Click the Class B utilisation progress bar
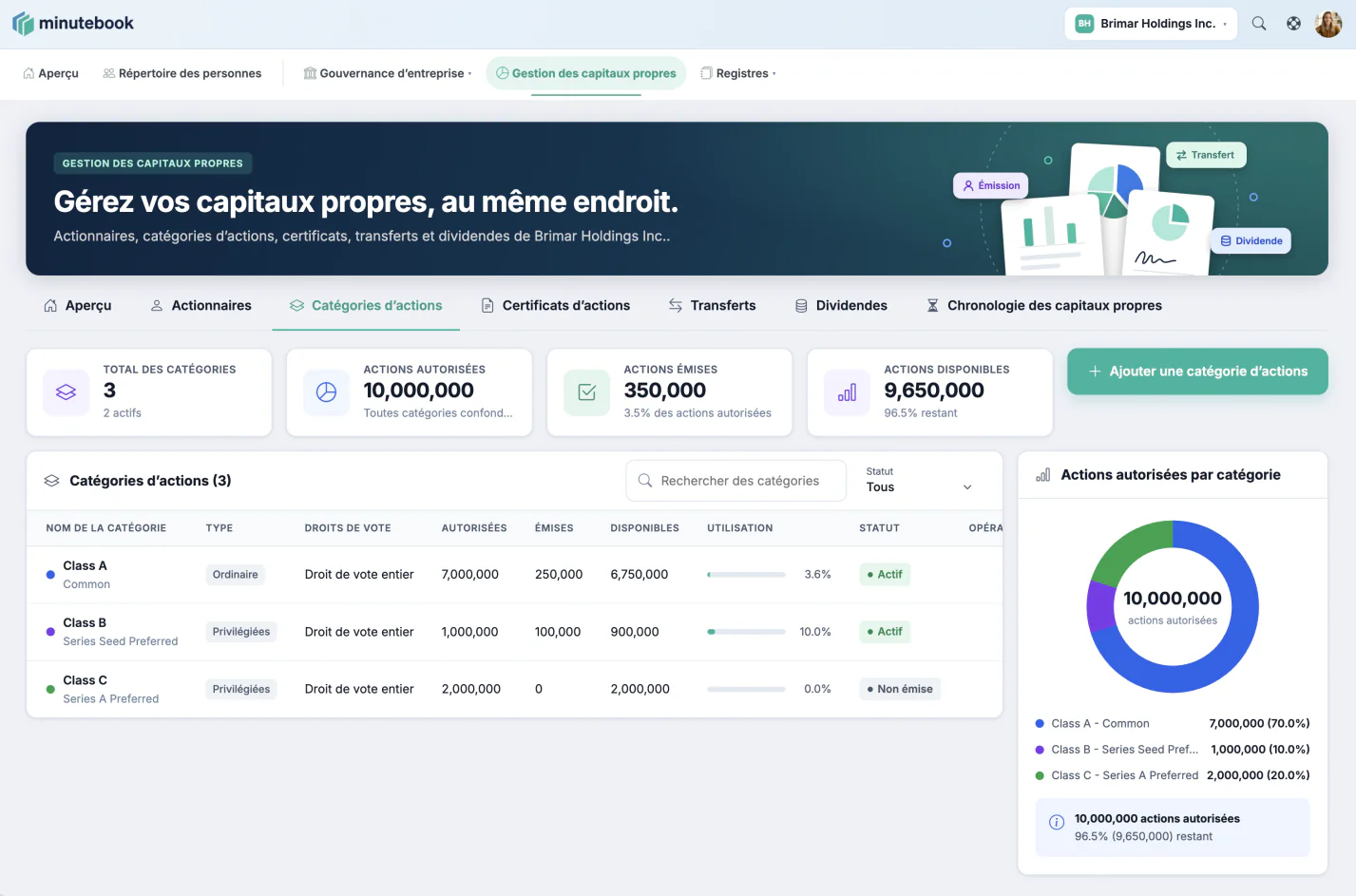This screenshot has width=1356, height=896. 746,632
